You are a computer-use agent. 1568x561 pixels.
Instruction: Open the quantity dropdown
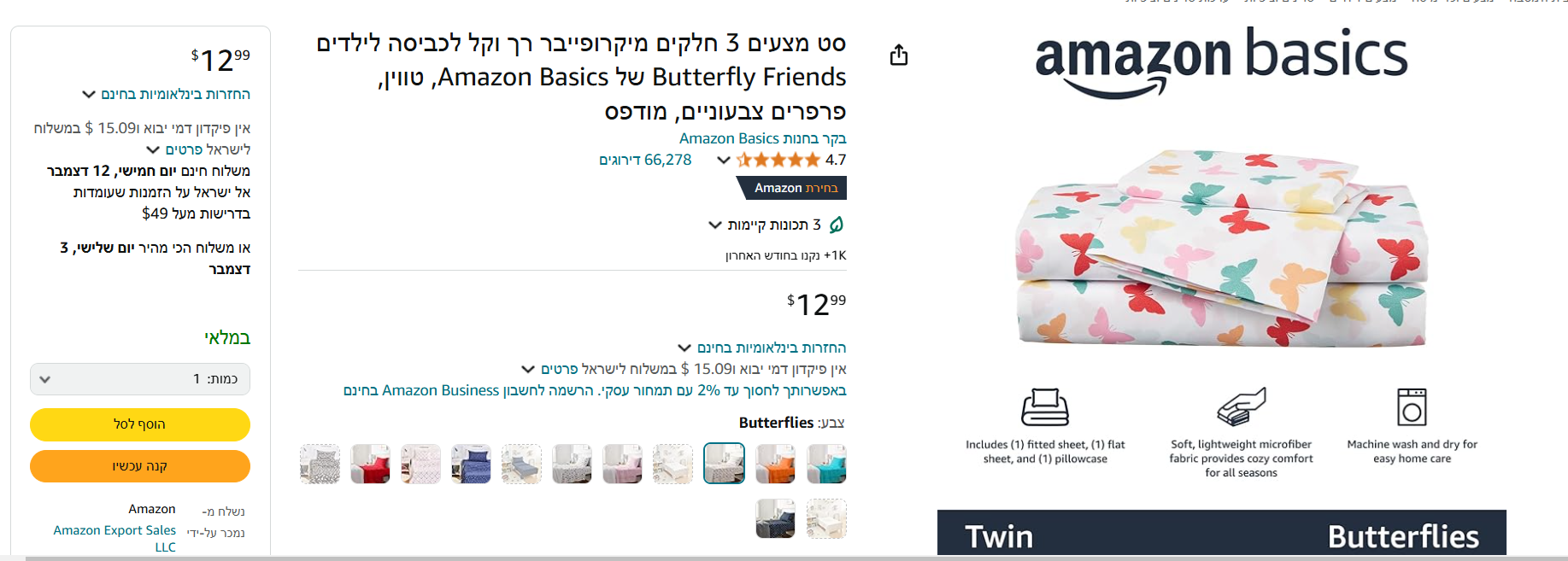click(x=140, y=379)
